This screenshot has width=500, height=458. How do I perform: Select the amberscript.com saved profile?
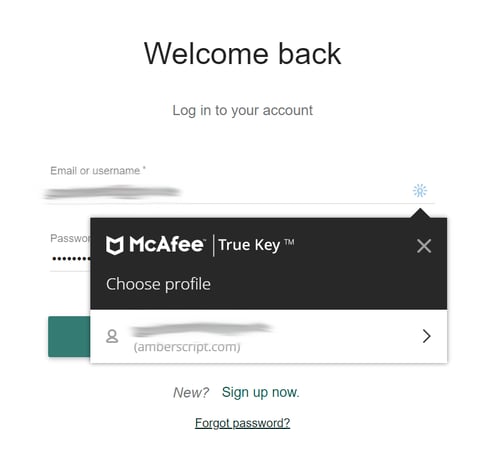tap(269, 337)
